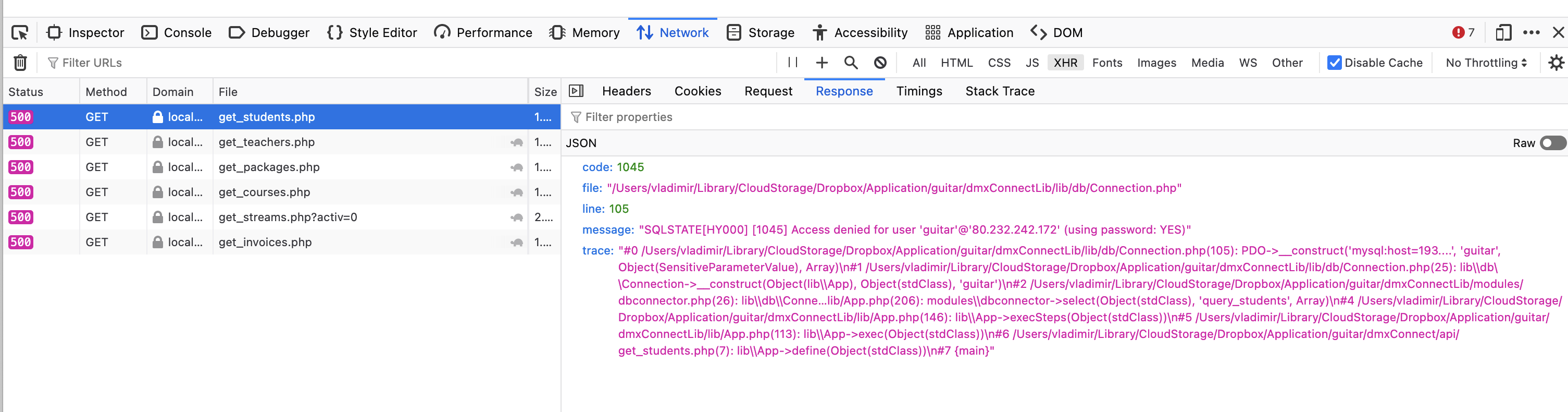This screenshot has height=412, width=1568.
Task: Click the element picker icon
Action: pos(20,33)
